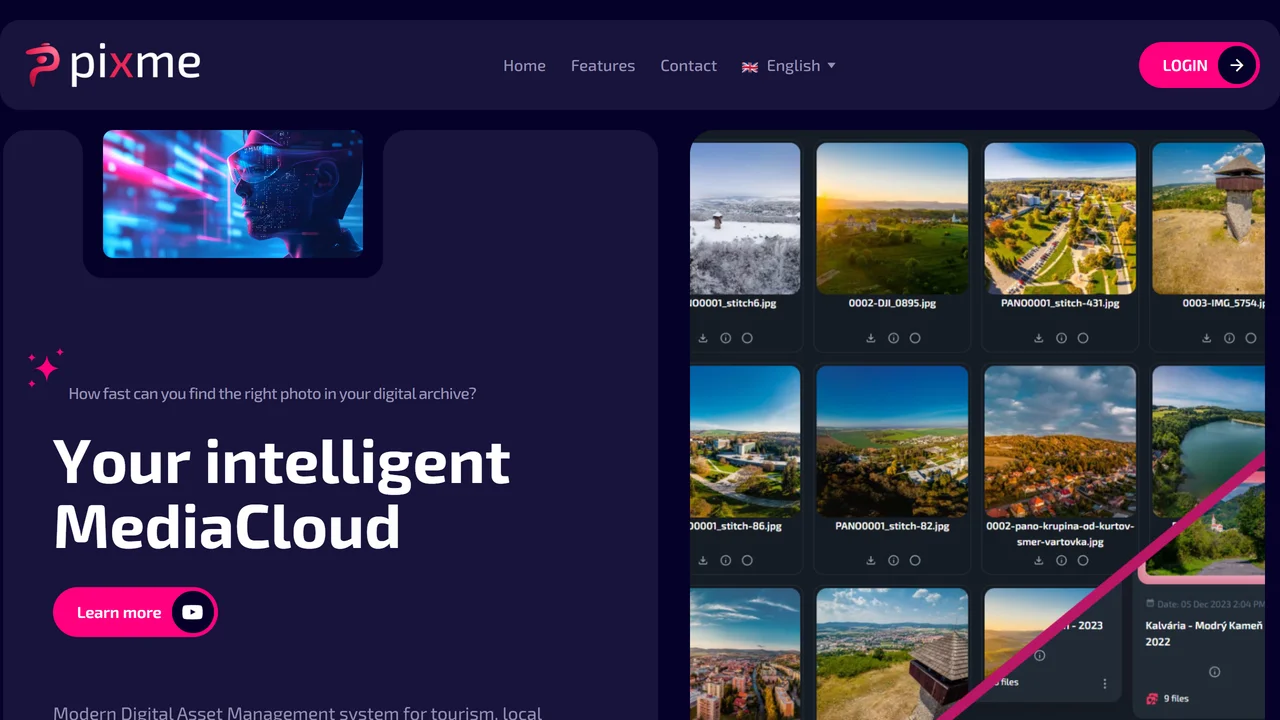
Task: Open the AI face hero image
Action: coord(233,194)
